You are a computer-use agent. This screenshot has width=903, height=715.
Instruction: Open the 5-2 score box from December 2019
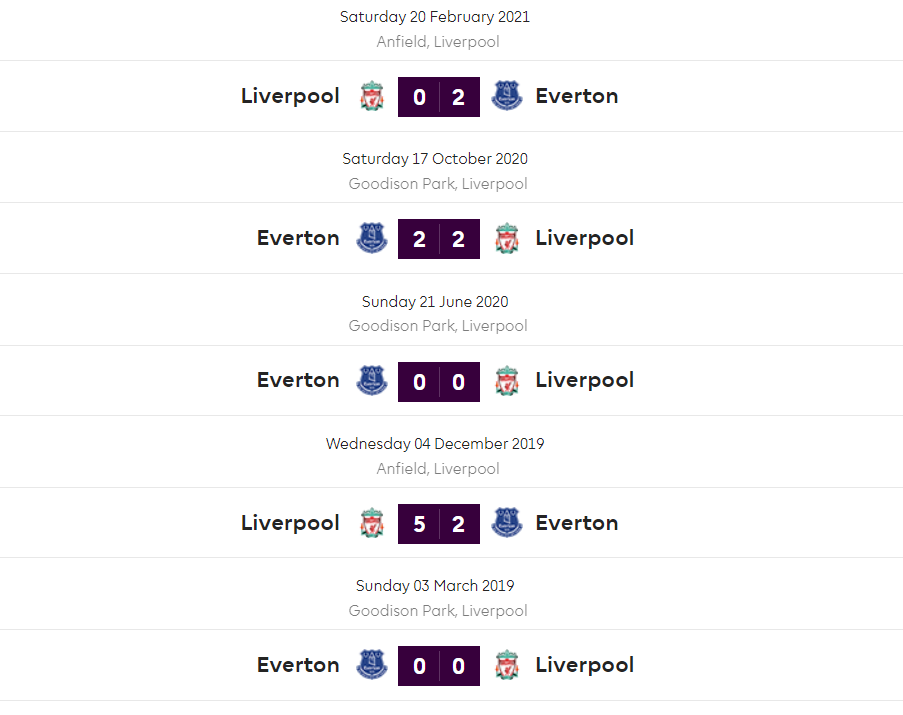[439, 524]
